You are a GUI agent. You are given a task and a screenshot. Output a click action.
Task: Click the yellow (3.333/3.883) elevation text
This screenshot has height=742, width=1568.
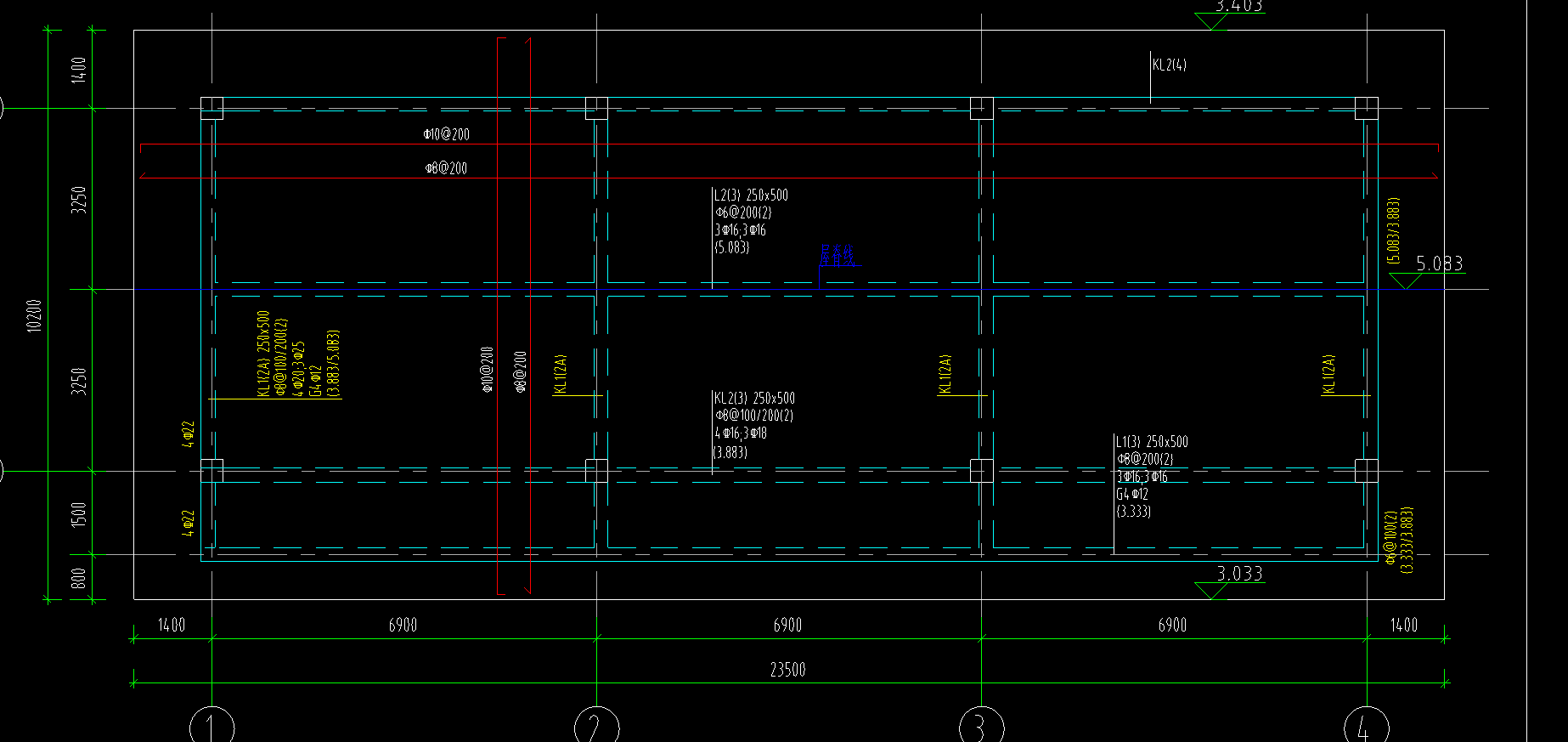1406,541
